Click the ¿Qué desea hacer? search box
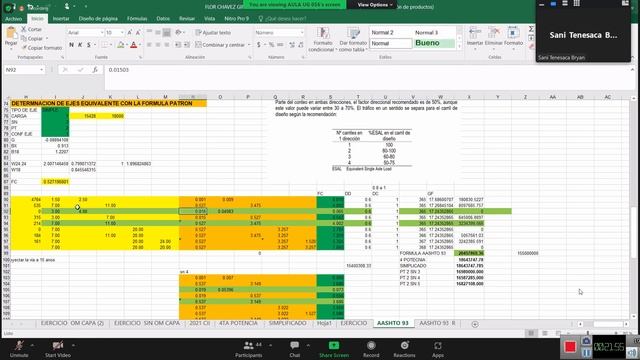640x360 pixels. [x=282, y=19]
